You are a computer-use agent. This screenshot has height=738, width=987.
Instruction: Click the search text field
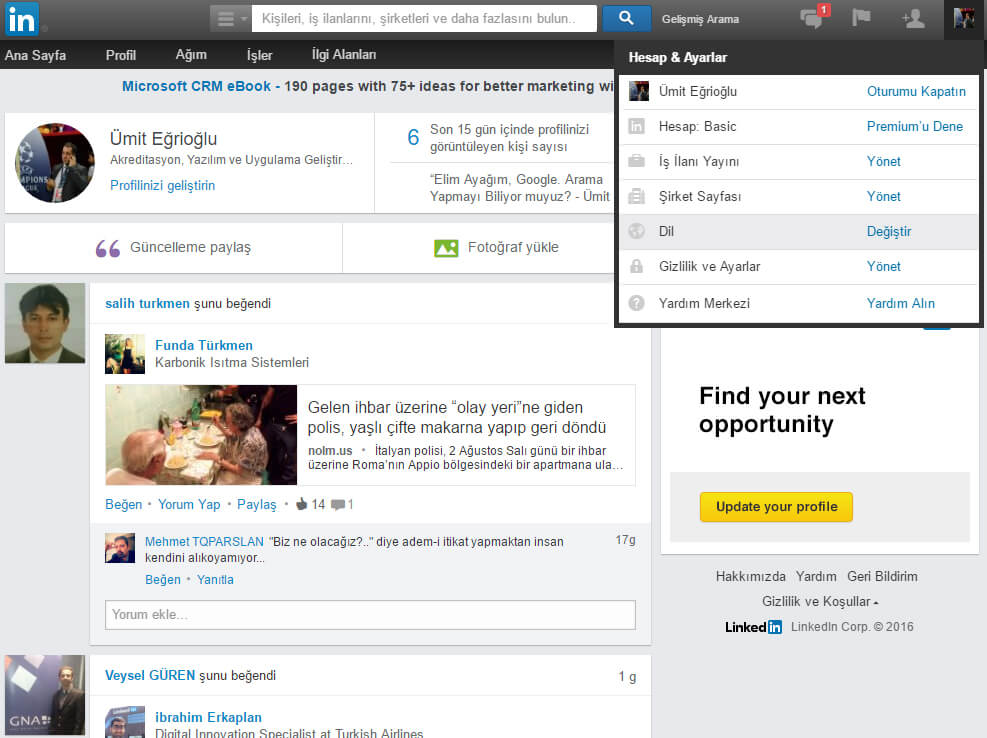click(x=424, y=19)
